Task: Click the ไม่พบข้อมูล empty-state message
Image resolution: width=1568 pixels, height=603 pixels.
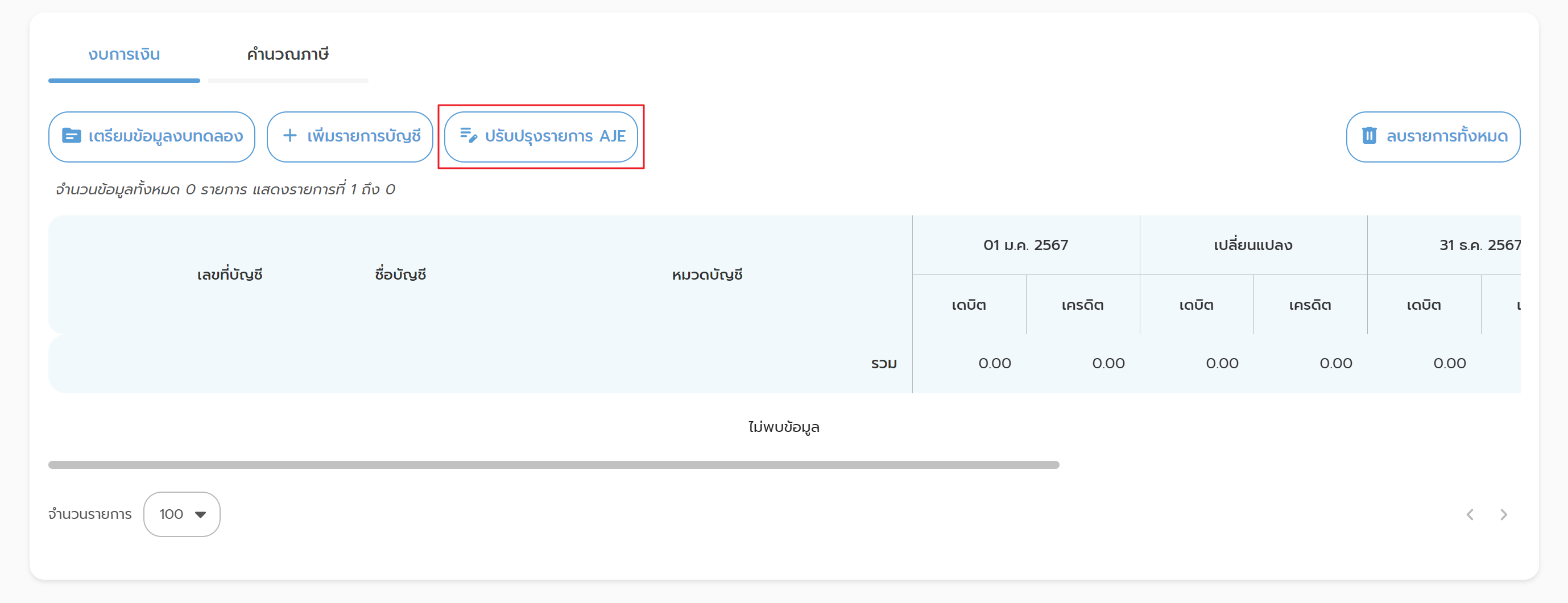Action: point(783,427)
